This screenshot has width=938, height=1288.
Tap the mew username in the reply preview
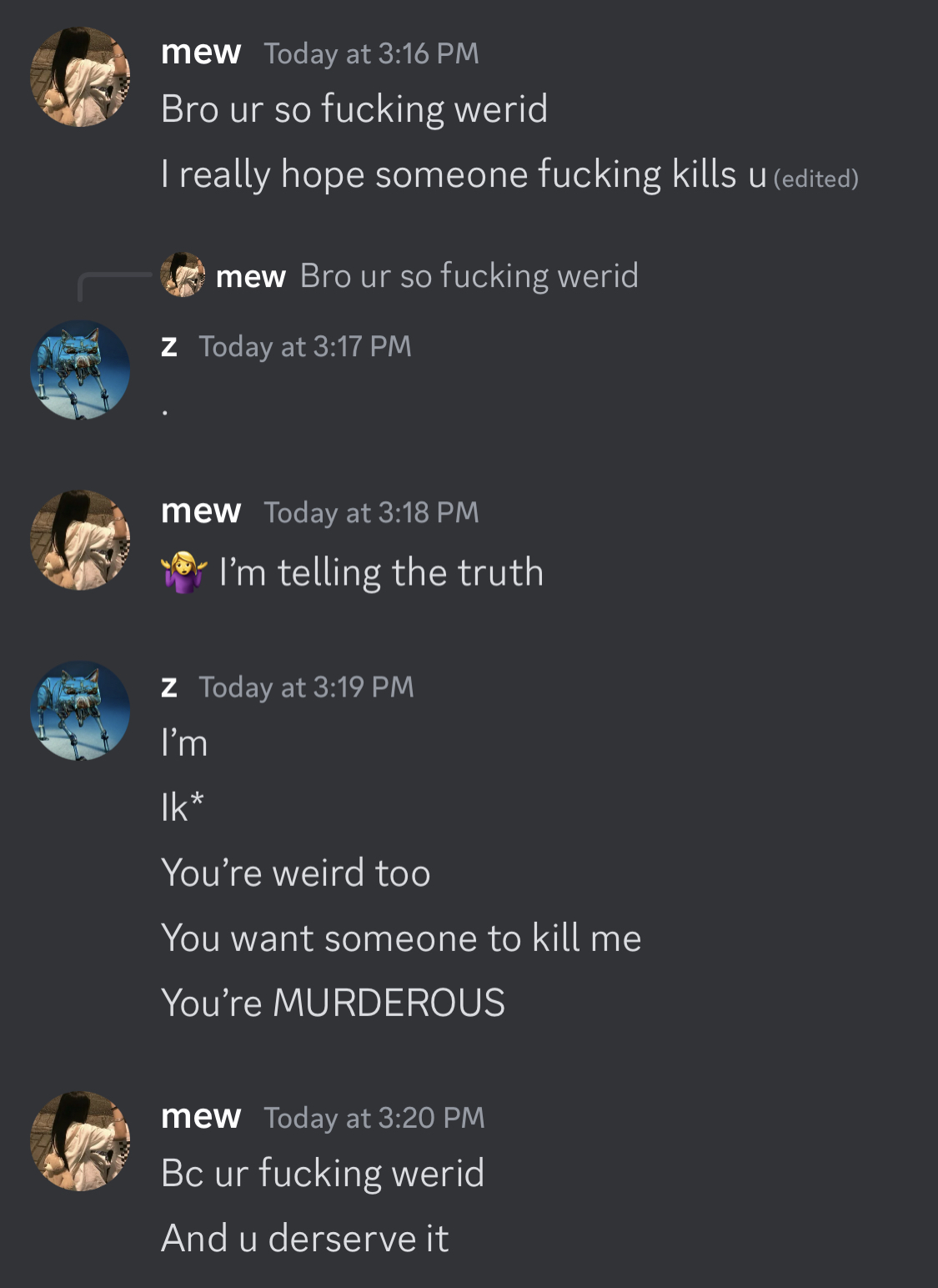click(x=250, y=276)
